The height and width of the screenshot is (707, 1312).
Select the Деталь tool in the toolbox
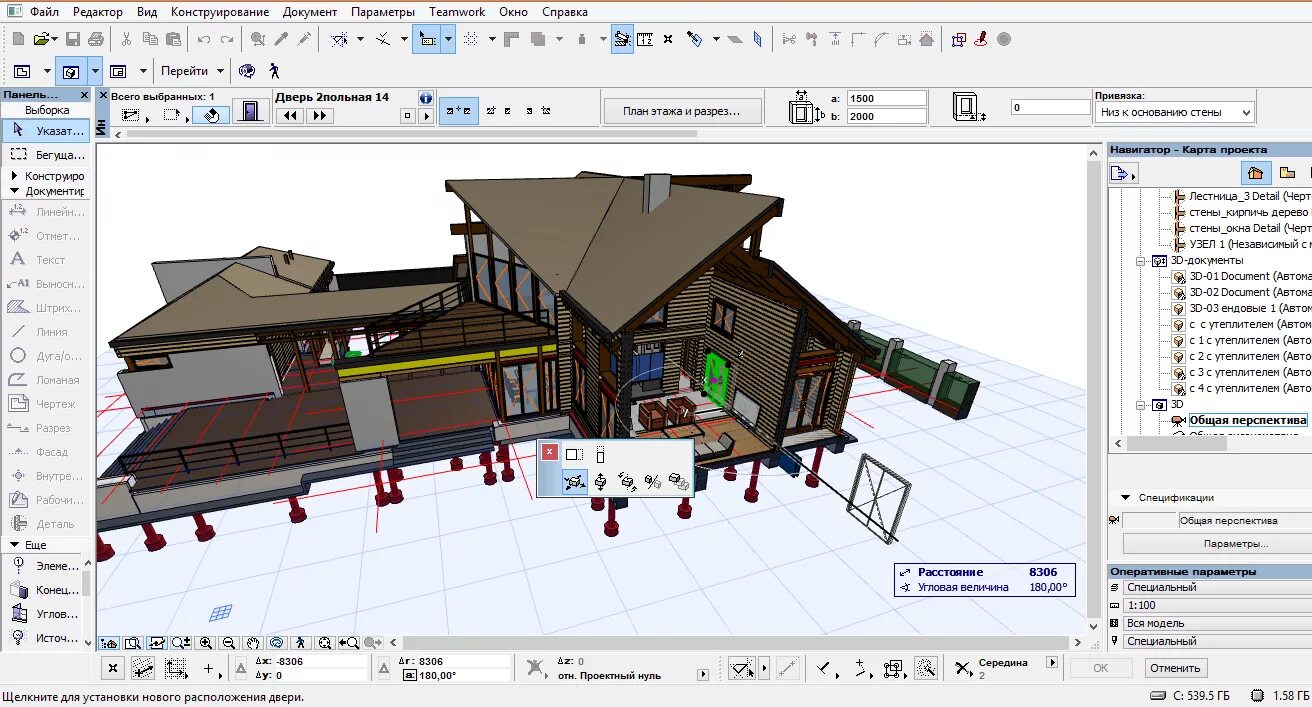pos(45,524)
